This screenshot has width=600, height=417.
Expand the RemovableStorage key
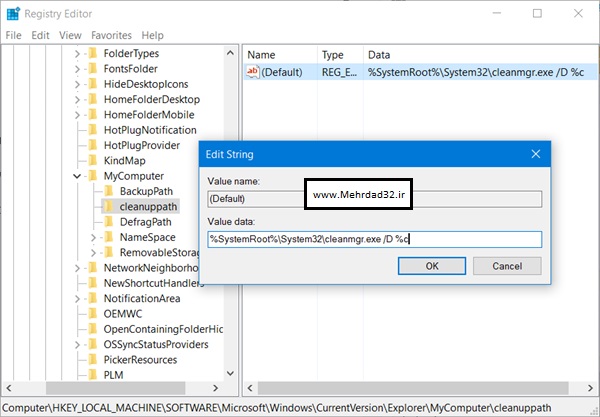point(93,252)
